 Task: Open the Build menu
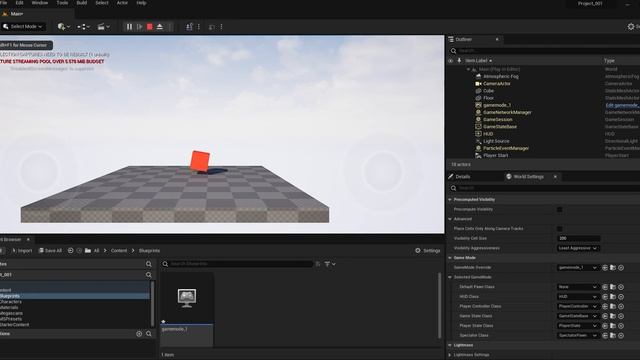click(82, 3)
